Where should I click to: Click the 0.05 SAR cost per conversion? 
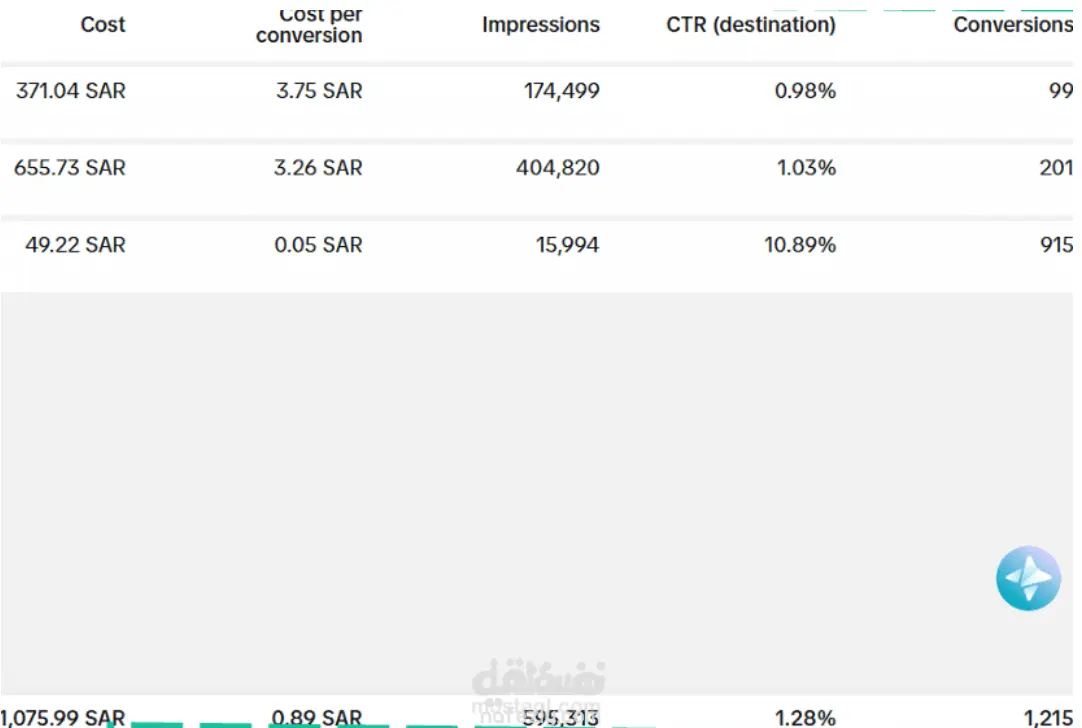(318, 245)
